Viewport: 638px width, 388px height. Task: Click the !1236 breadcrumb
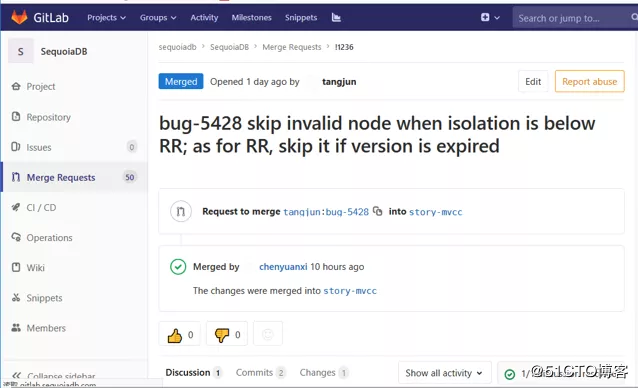click(x=344, y=47)
